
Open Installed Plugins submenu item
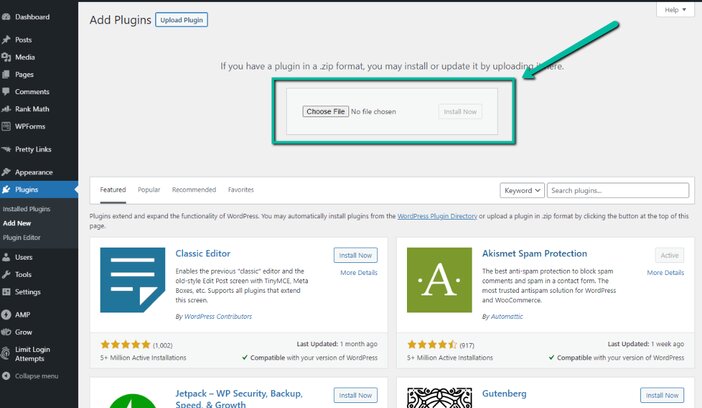coord(26,209)
